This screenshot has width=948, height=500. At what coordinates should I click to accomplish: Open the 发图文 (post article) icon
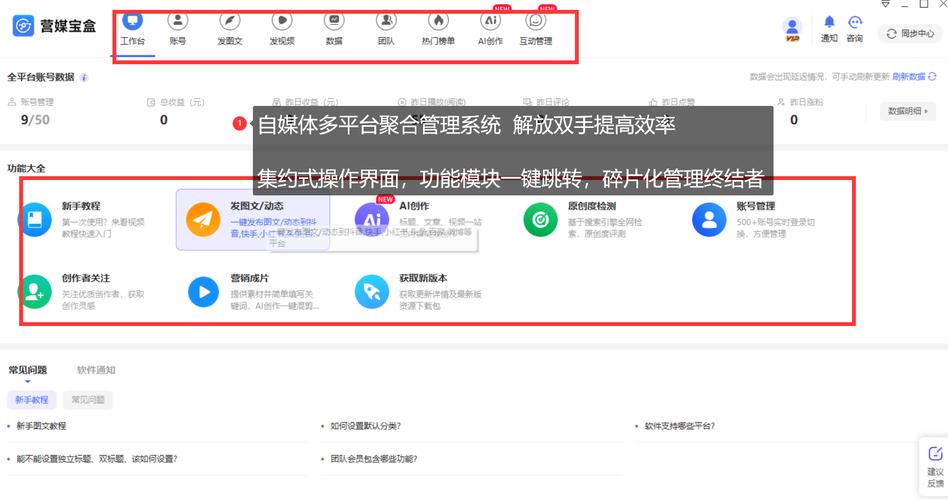point(229,21)
